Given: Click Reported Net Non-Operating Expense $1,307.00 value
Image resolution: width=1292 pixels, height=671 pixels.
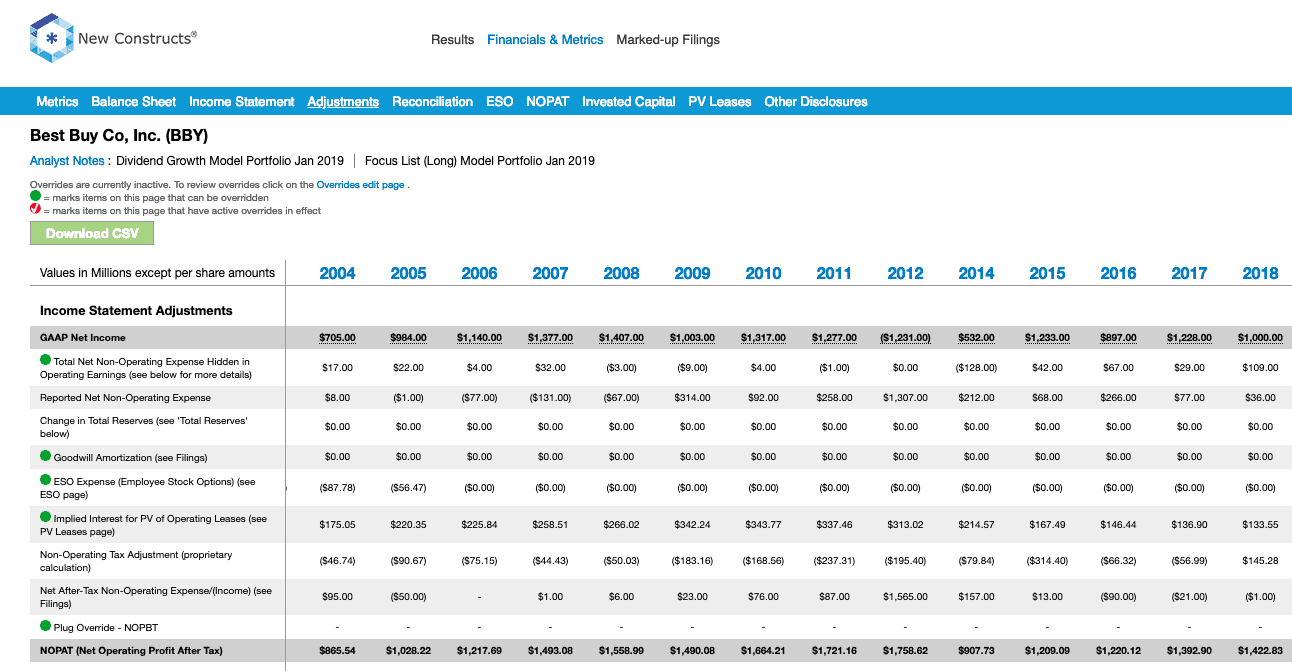Looking at the screenshot, I should (905, 398).
